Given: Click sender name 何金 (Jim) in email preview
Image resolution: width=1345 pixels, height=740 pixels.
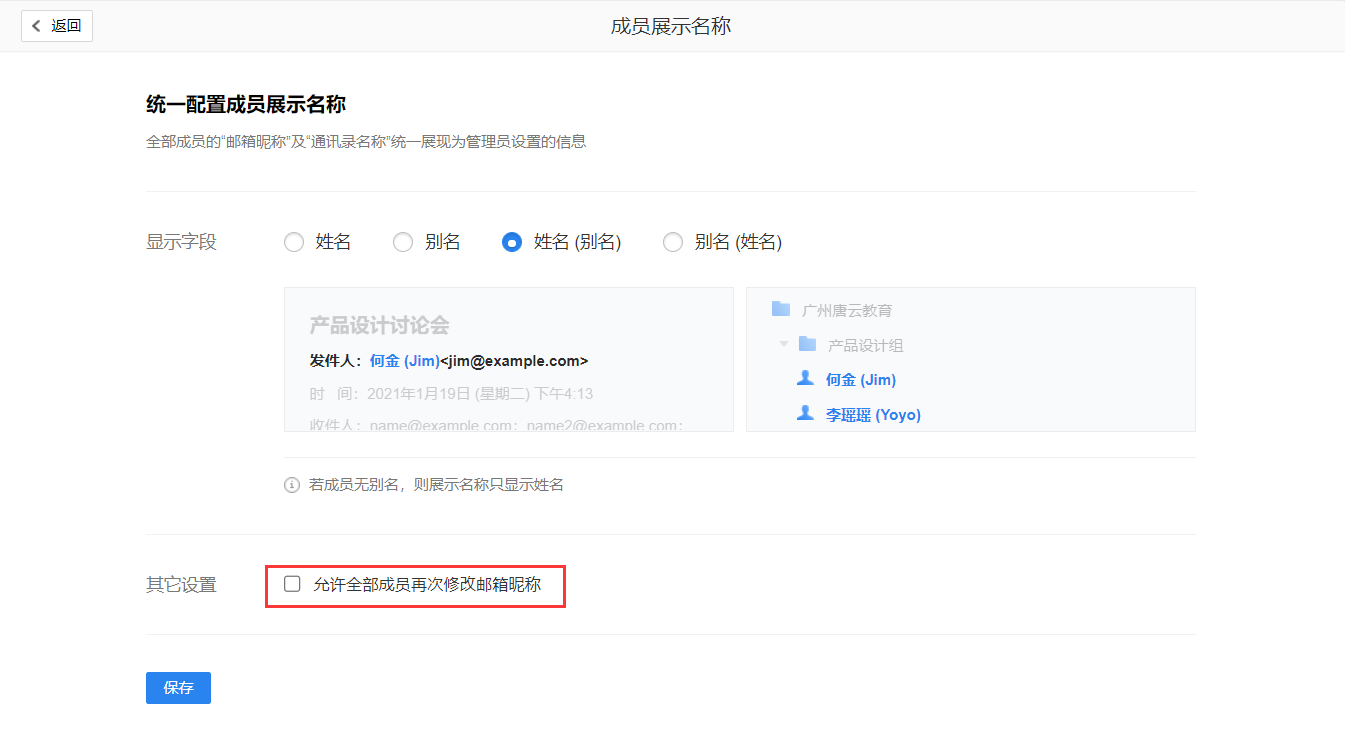Looking at the screenshot, I should [x=404, y=361].
